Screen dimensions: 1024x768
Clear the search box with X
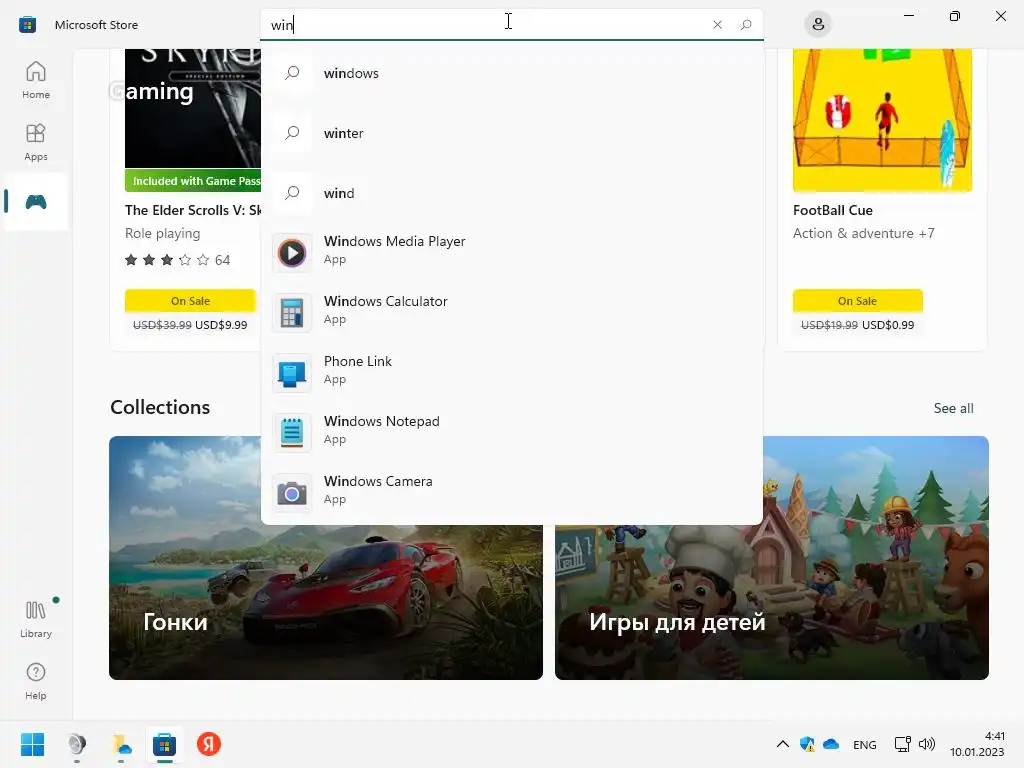click(717, 25)
